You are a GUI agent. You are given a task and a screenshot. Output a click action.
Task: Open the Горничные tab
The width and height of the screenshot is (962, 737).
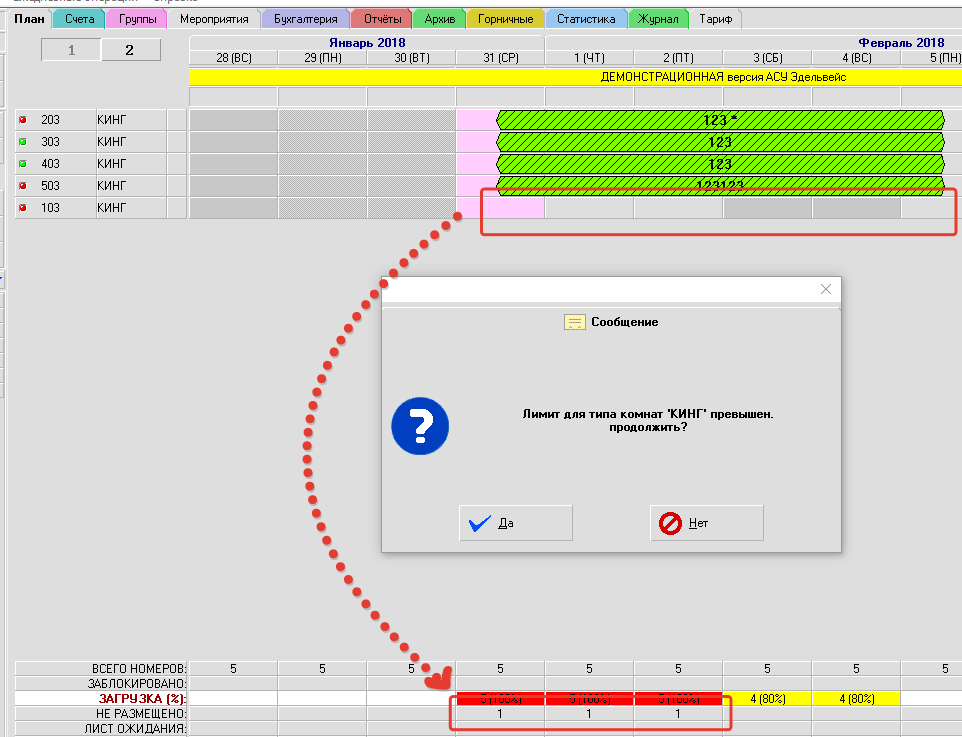[x=505, y=19]
